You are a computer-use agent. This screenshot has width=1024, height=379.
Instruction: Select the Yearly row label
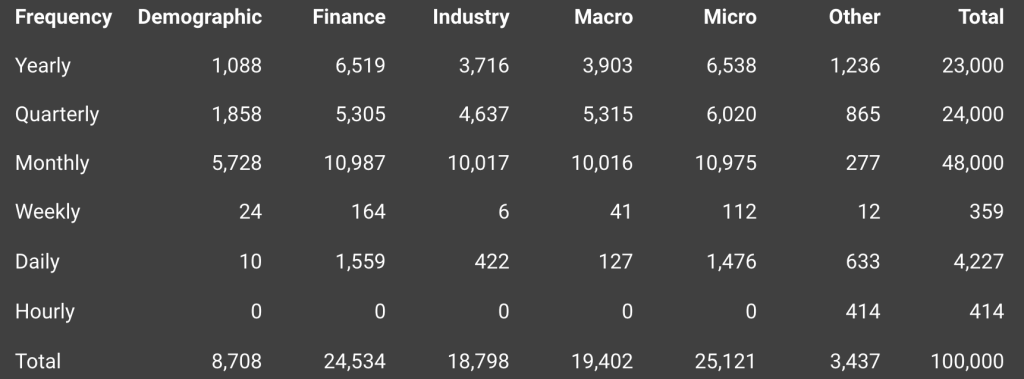click(x=43, y=66)
